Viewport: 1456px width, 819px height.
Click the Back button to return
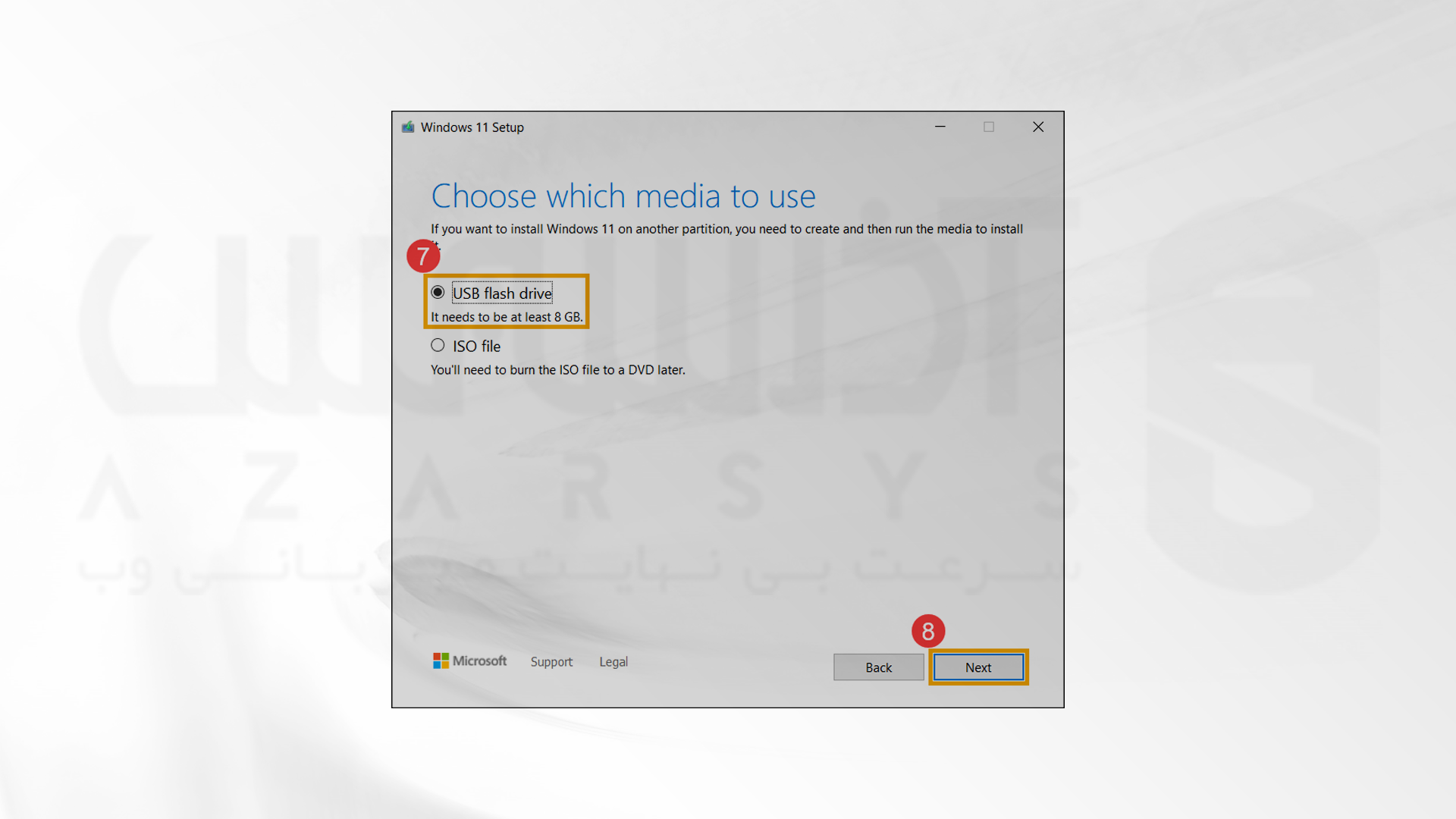[879, 667]
